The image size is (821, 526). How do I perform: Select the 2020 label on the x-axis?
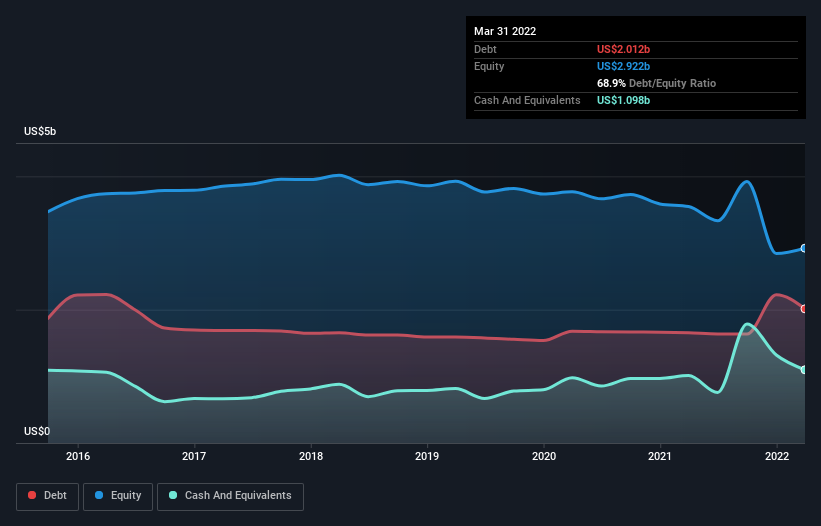coord(544,456)
